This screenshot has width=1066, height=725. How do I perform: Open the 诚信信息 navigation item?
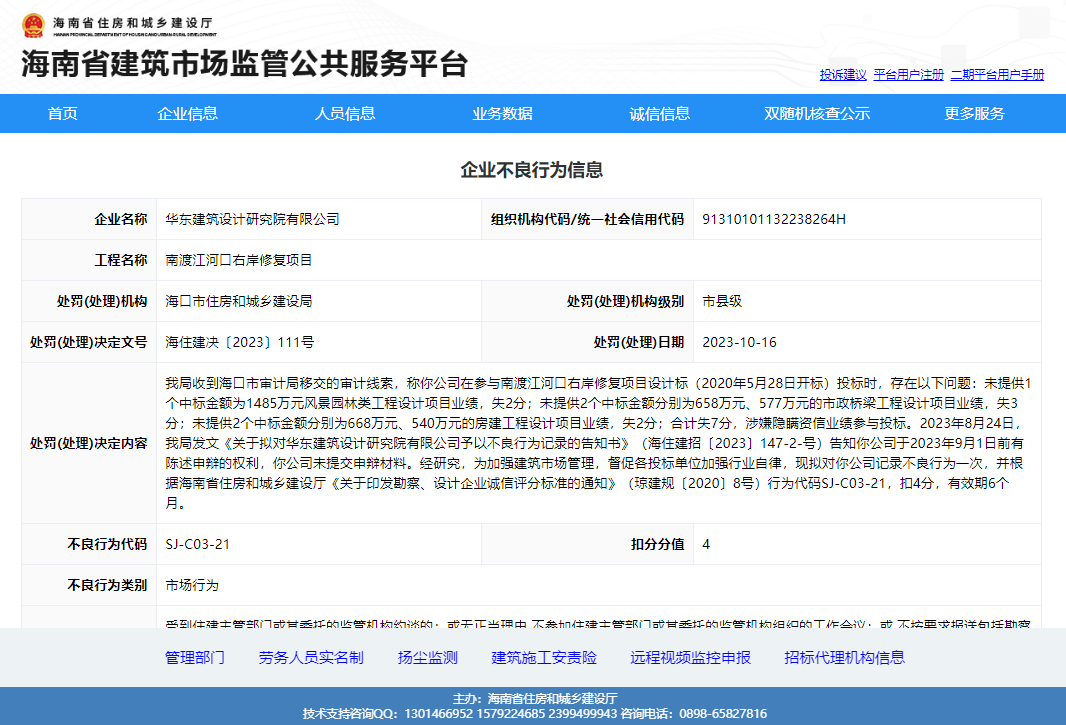(x=659, y=113)
